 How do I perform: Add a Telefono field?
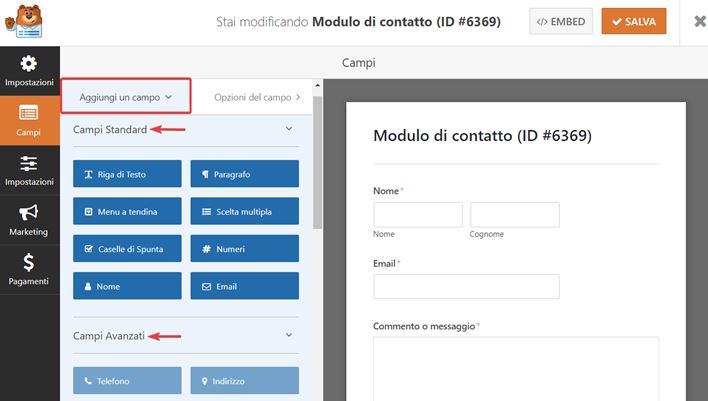(127, 381)
